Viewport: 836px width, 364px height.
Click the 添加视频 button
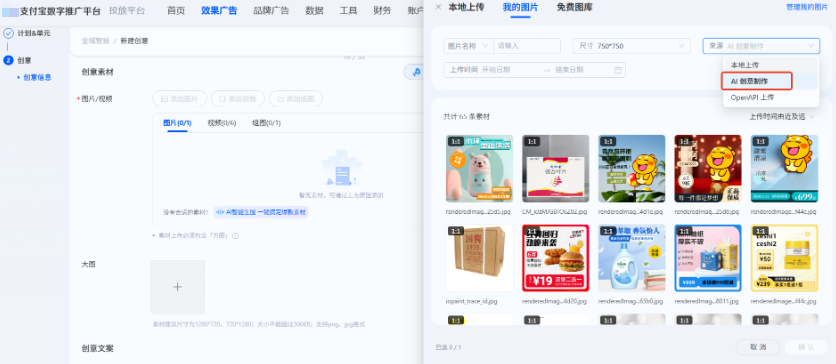tap(238, 99)
